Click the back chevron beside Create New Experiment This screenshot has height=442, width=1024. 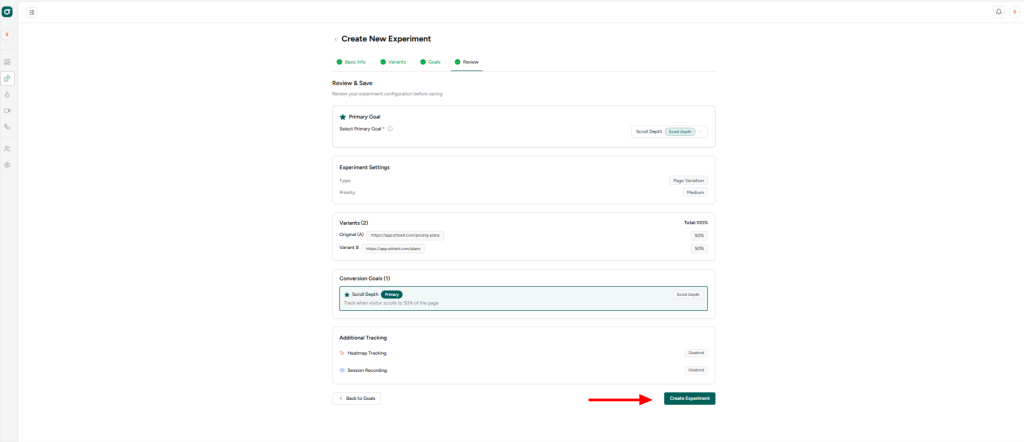(336, 39)
